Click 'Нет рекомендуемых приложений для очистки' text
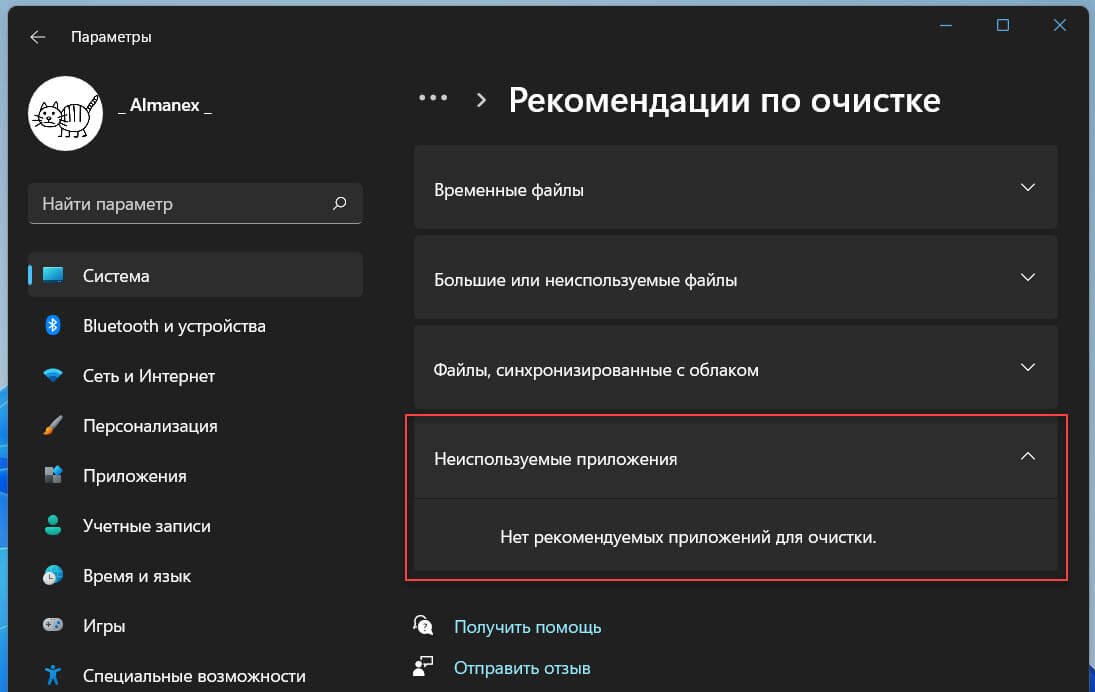The width and height of the screenshot is (1095, 692). [688, 537]
